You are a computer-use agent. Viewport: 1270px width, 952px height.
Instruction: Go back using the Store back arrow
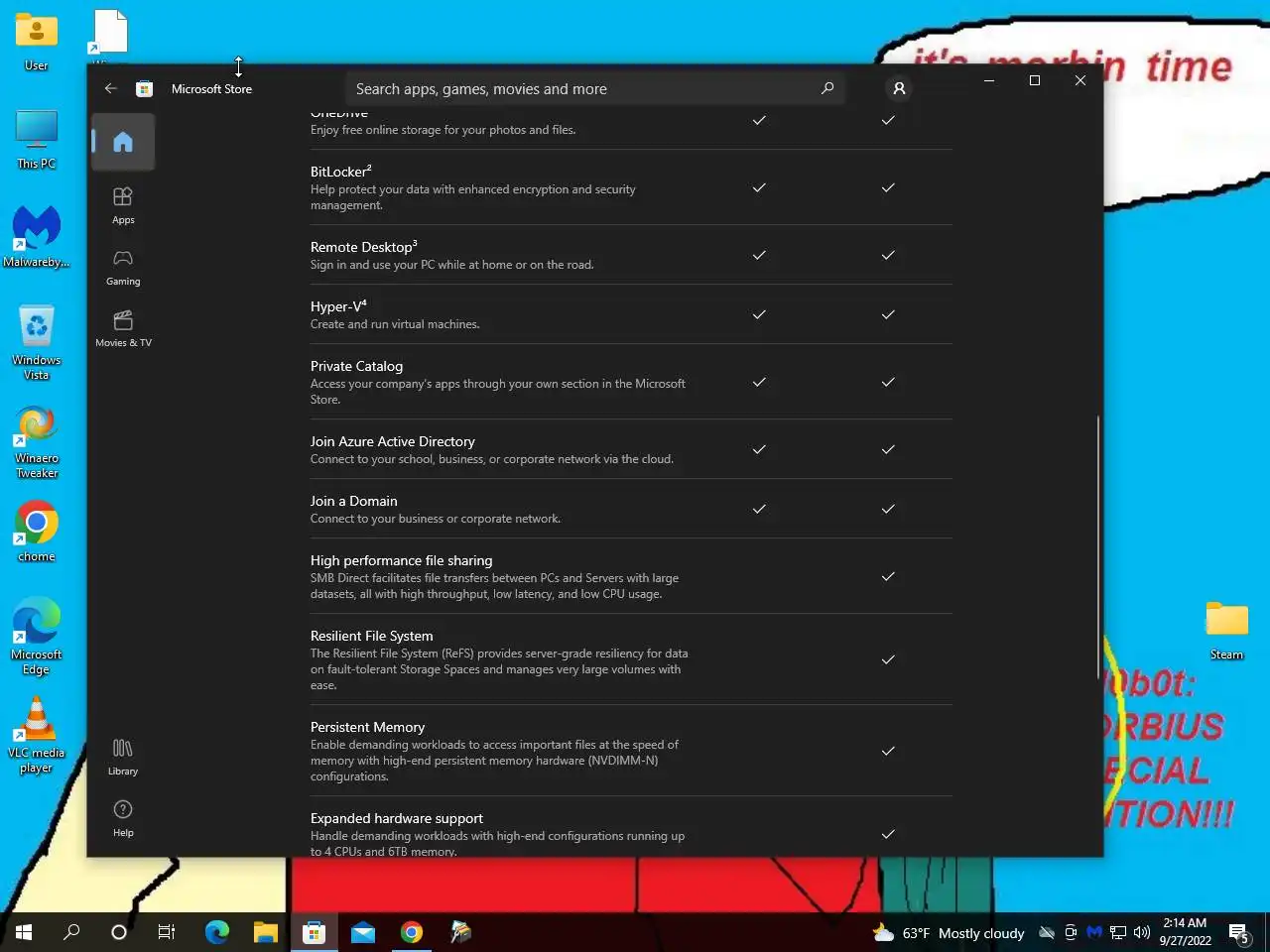pyautogui.click(x=110, y=88)
